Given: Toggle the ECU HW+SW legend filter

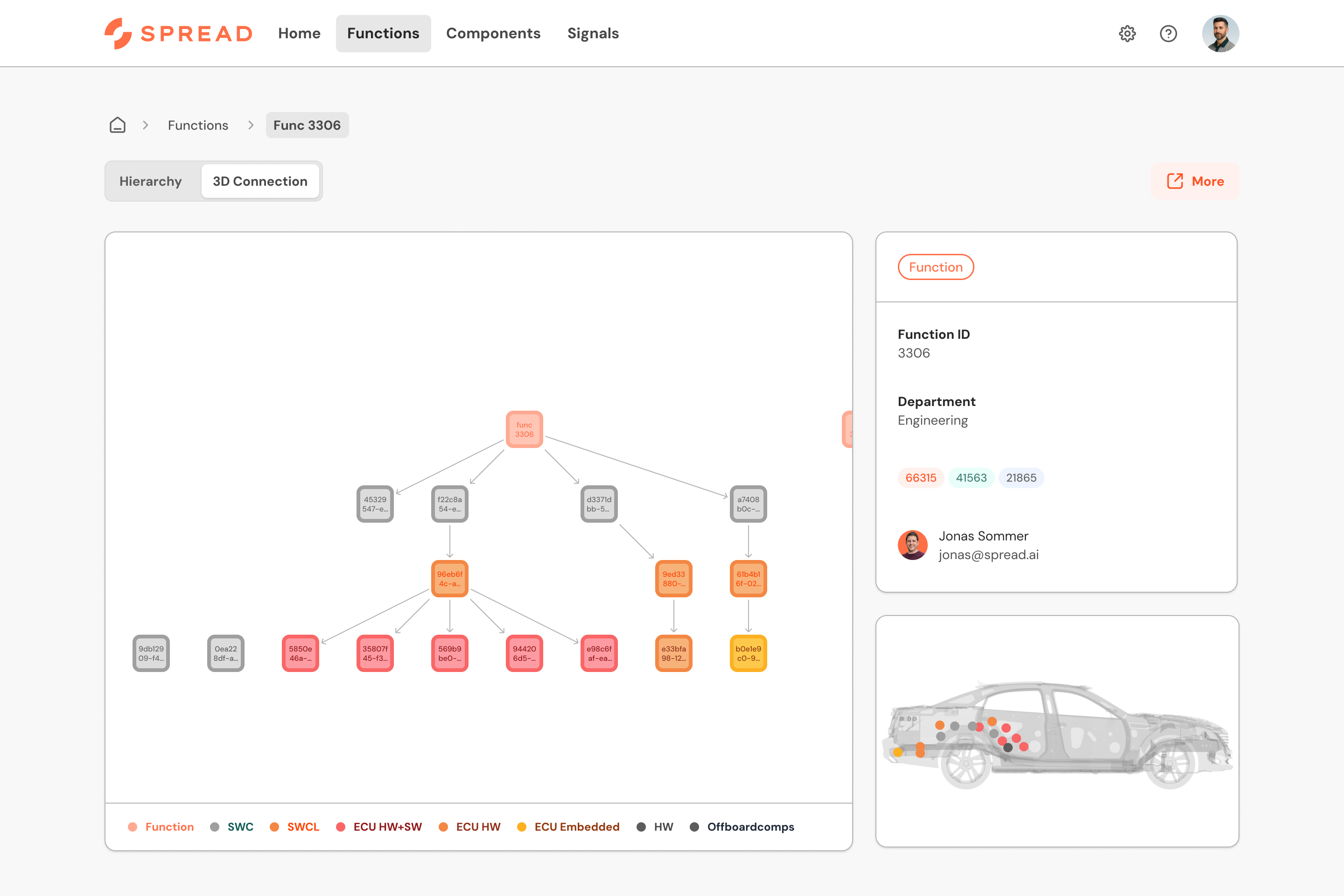Looking at the screenshot, I should point(379,827).
